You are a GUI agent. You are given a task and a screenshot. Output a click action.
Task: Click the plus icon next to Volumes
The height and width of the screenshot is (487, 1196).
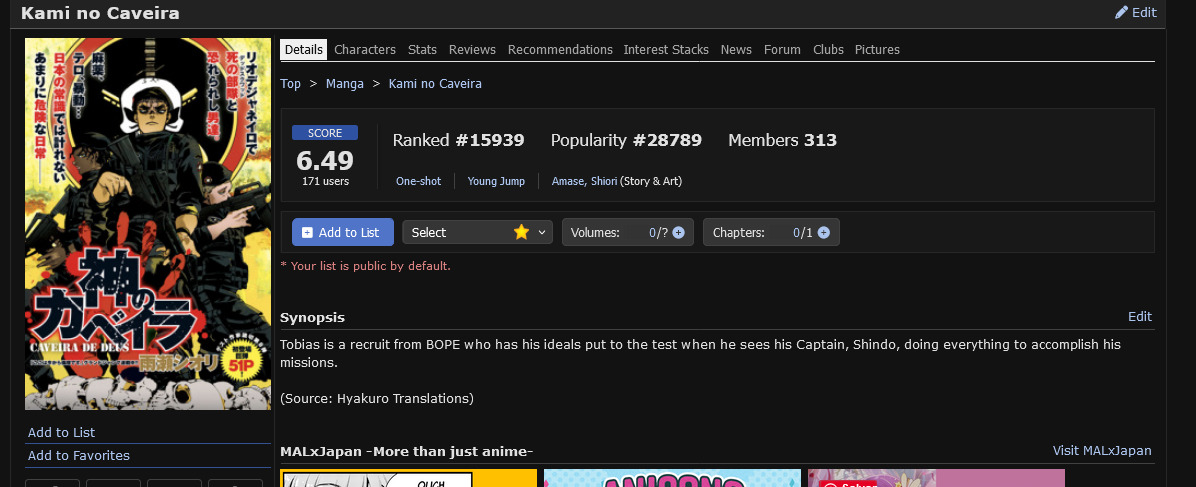tap(678, 233)
